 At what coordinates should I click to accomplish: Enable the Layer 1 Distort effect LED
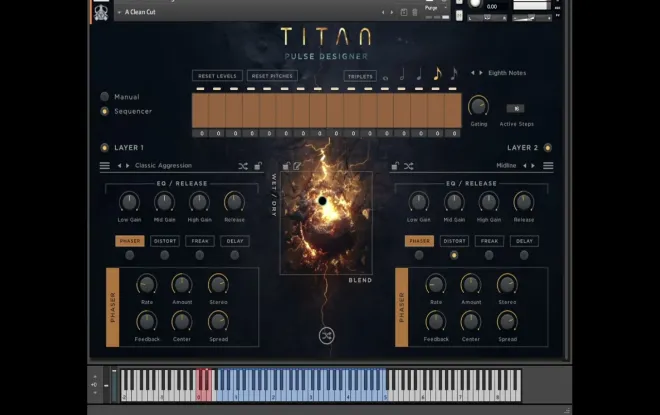pos(165,255)
